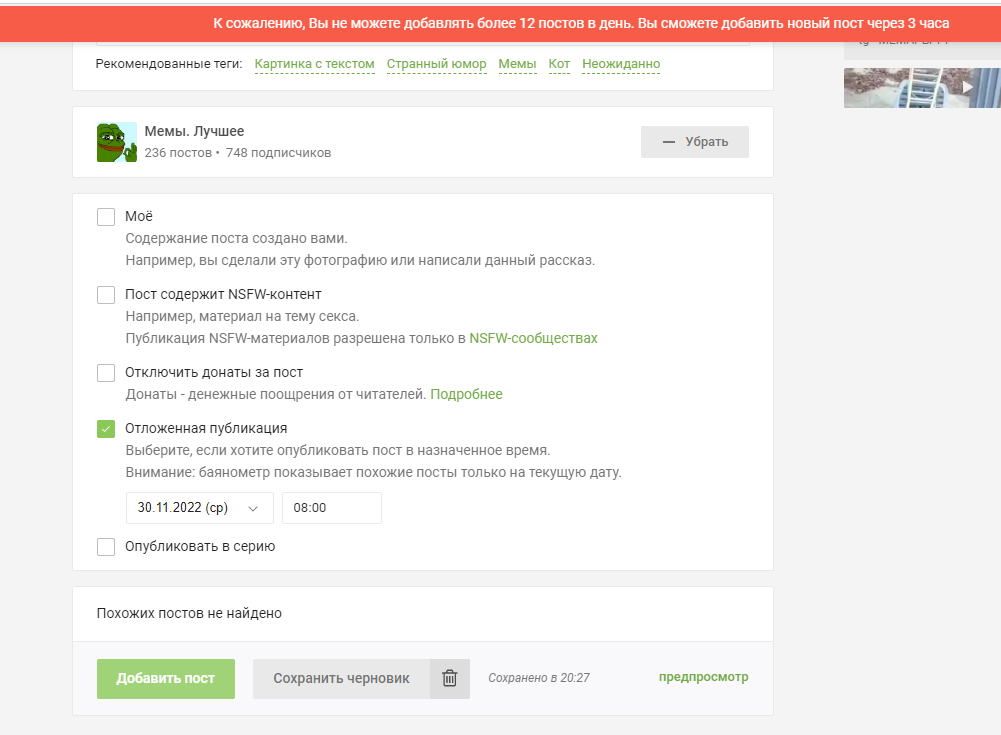Add recommended tag "Странный юмор"
Image resolution: width=1001 pixels, height=735 pixels.
coord(437,64)
